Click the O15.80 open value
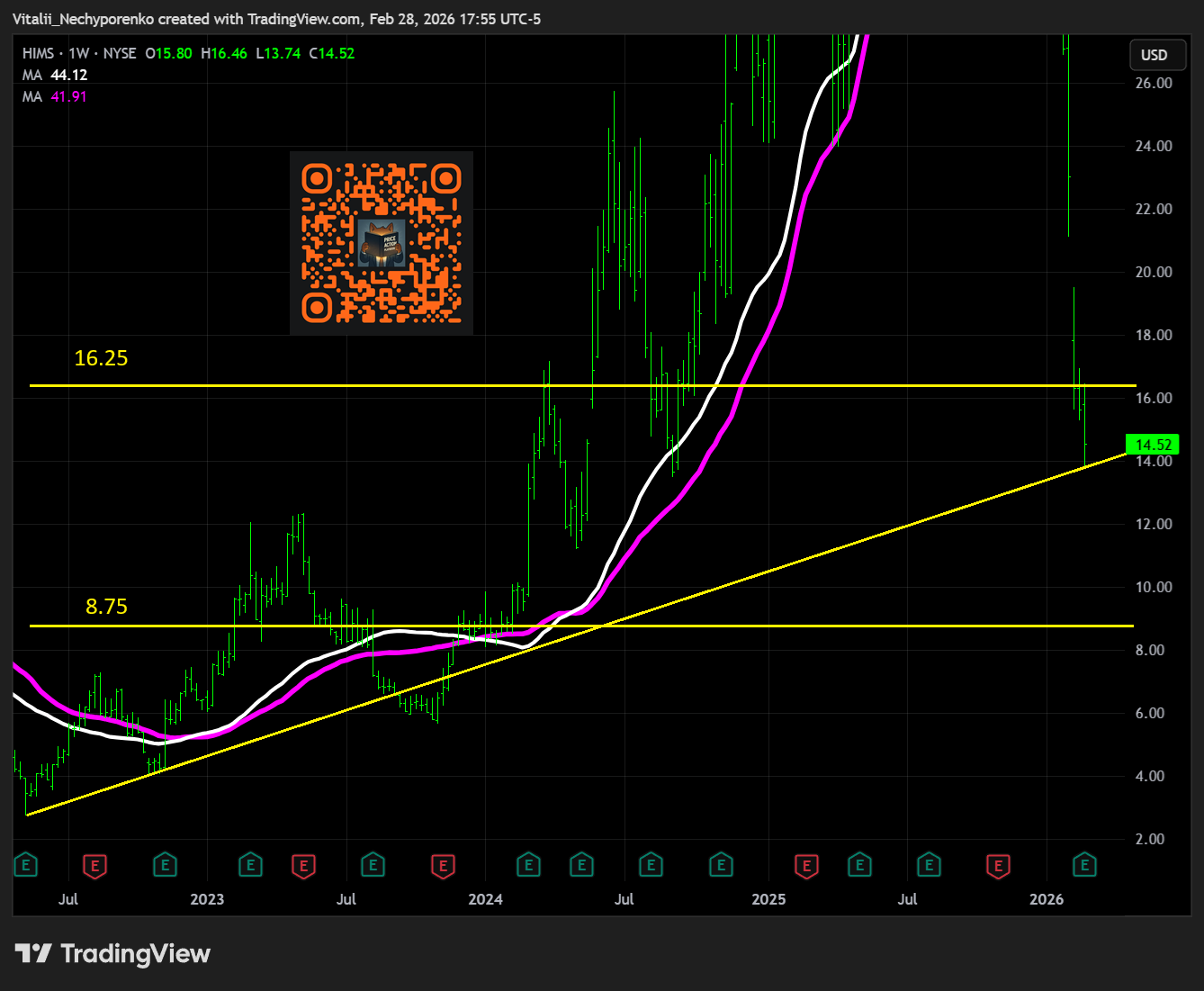1204x991 pixels. point(168,53)
